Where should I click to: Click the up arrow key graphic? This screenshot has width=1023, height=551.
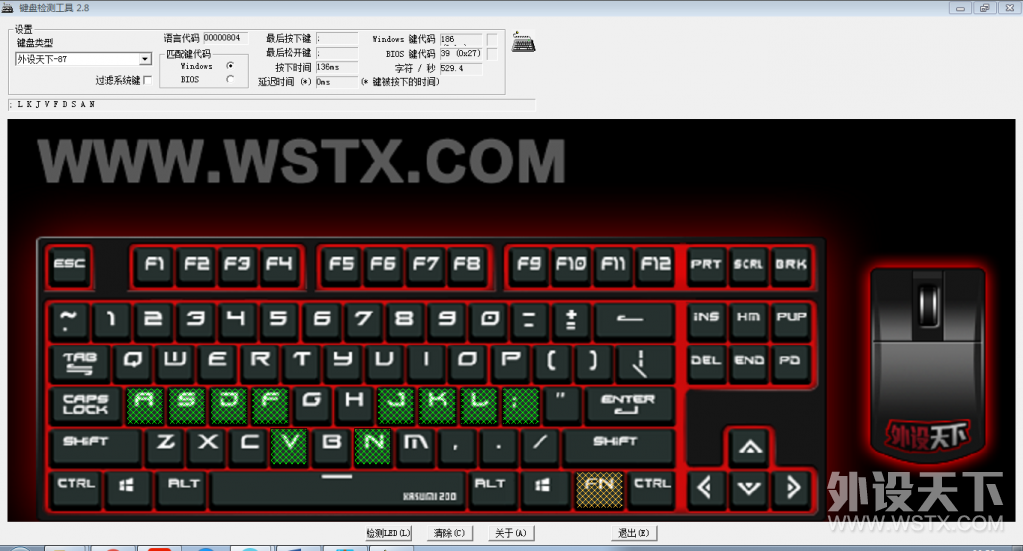click(750, 447)
